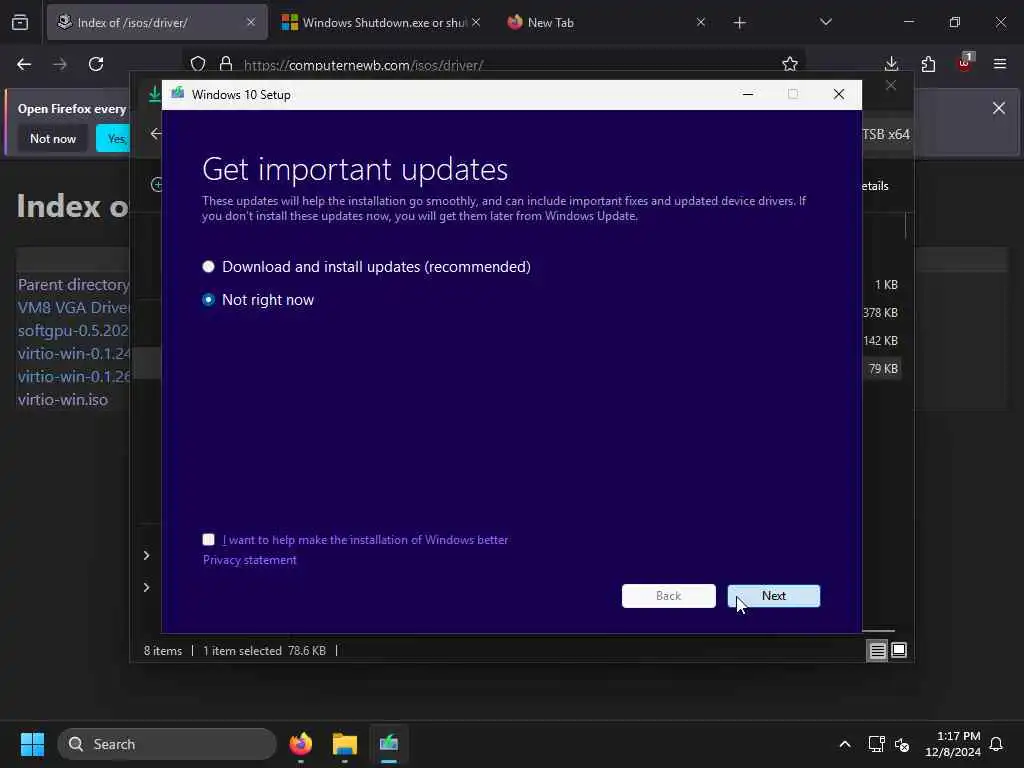The height and width of the screenshot is (768, 1024).
Task: Open the clock and date flyout
Action: point(952,744)
